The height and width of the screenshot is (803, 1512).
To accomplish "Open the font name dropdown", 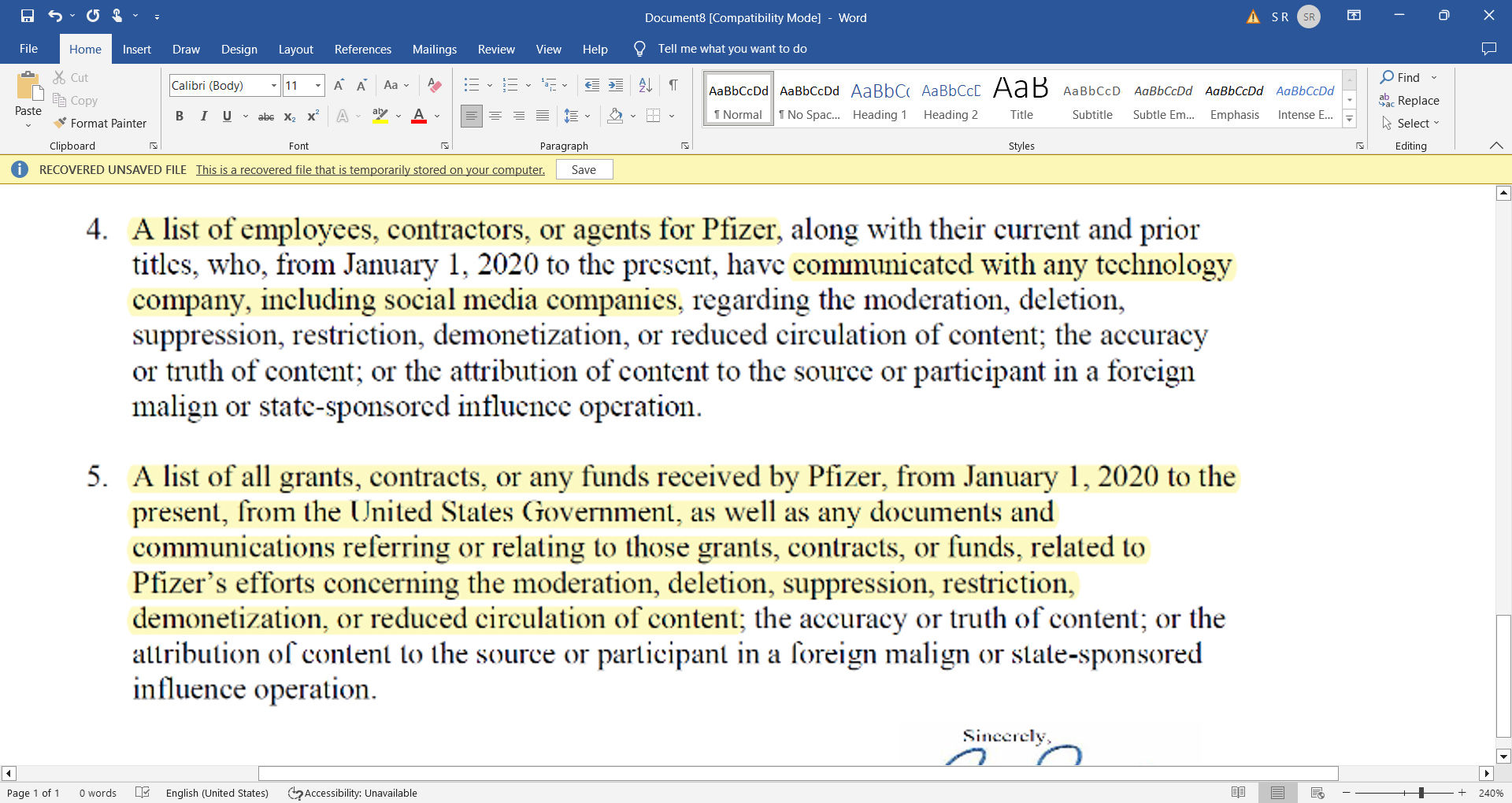I will click(x=274, y=85).
